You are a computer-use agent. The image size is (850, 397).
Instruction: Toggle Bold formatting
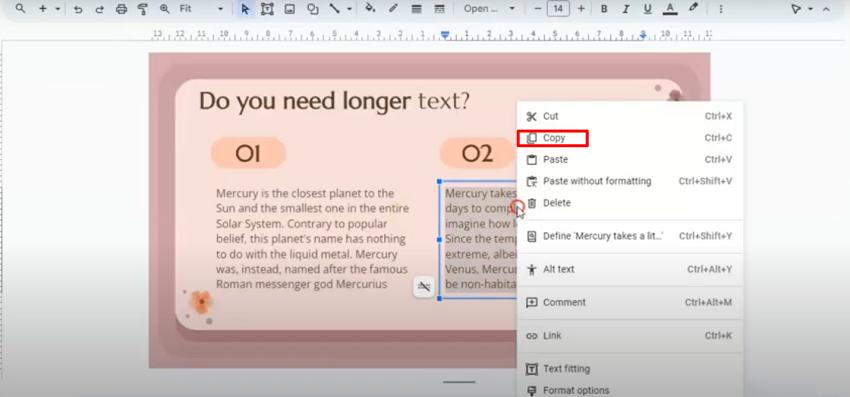click(604, 9)
